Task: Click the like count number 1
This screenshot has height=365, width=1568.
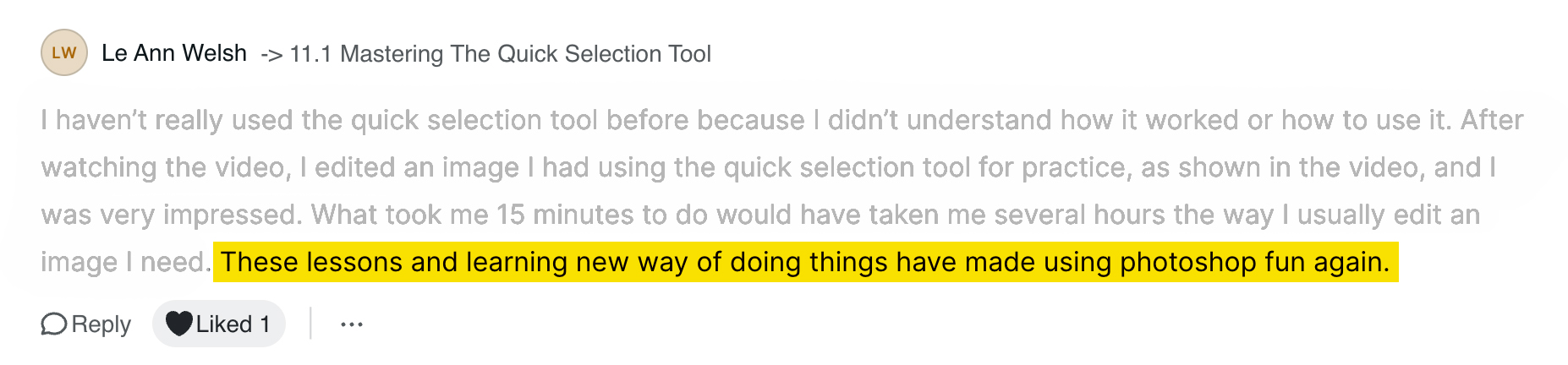Action: 265,324
